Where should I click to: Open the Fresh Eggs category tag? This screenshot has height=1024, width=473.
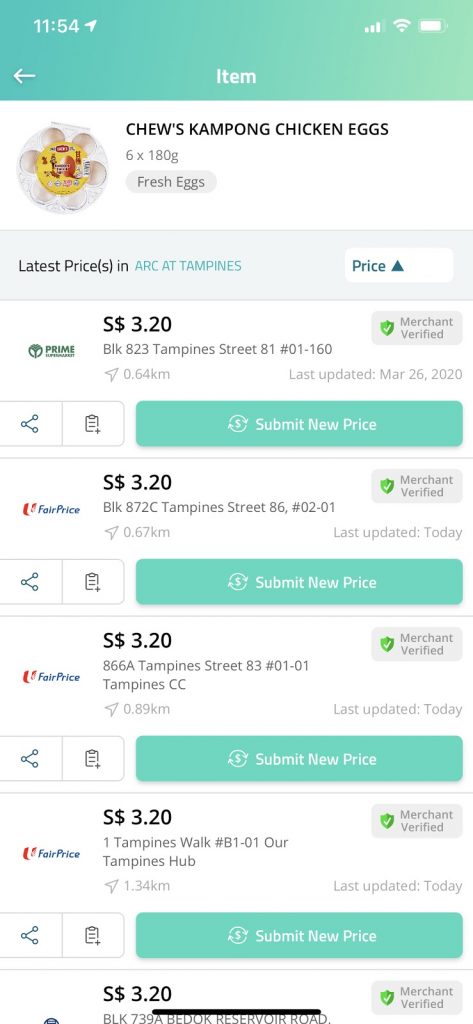(171, 182)
